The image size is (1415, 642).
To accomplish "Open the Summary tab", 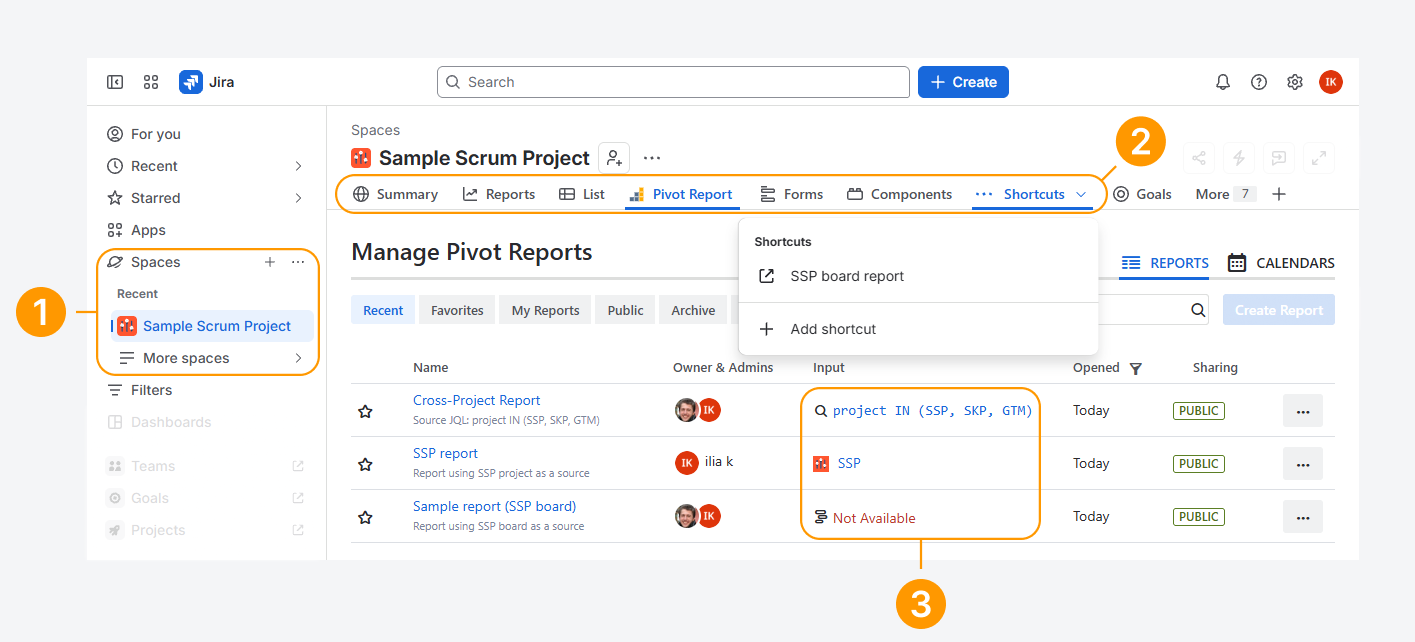I will pyautogui.click(x=396, y=194).
